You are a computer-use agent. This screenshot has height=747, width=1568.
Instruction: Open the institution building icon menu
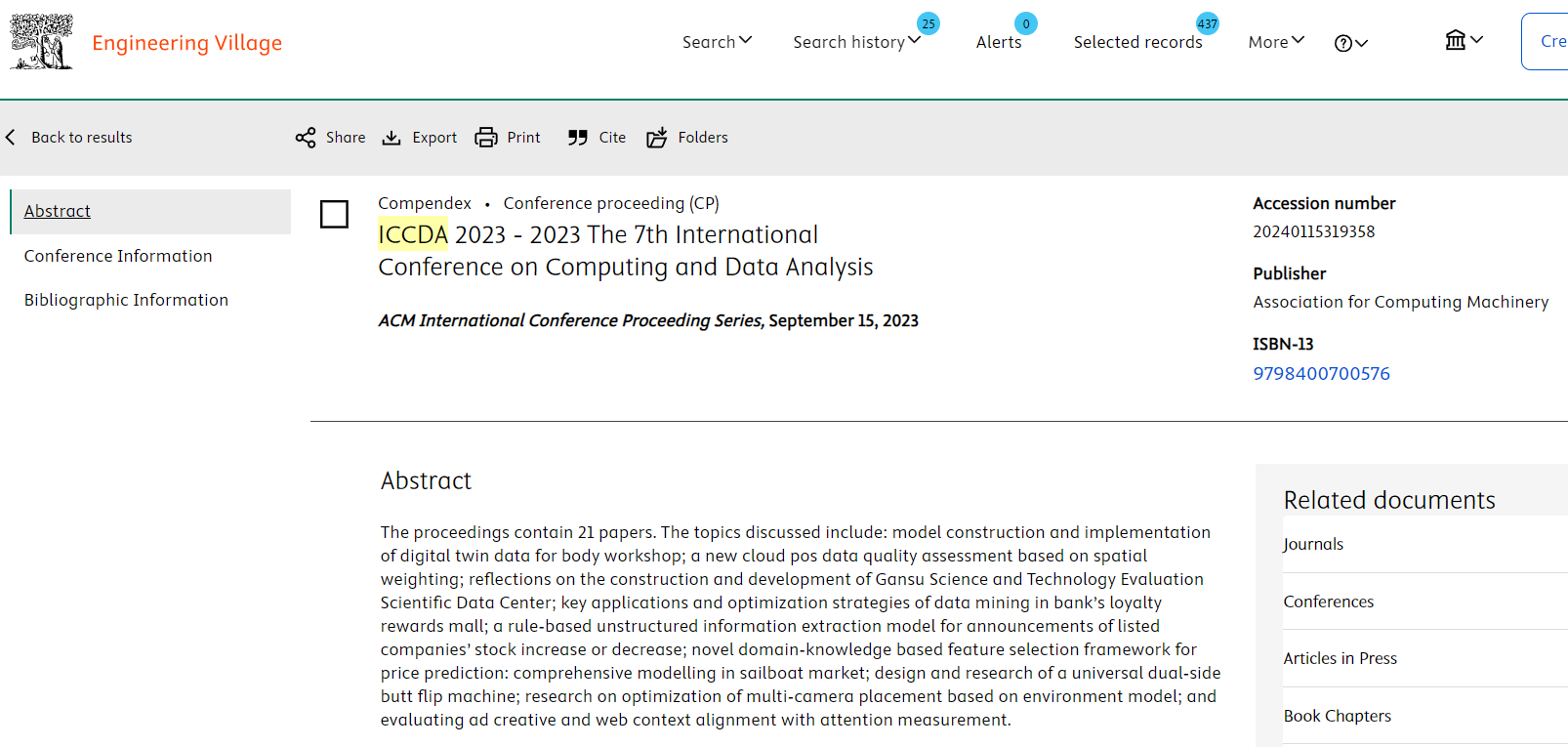[1464, 40]
